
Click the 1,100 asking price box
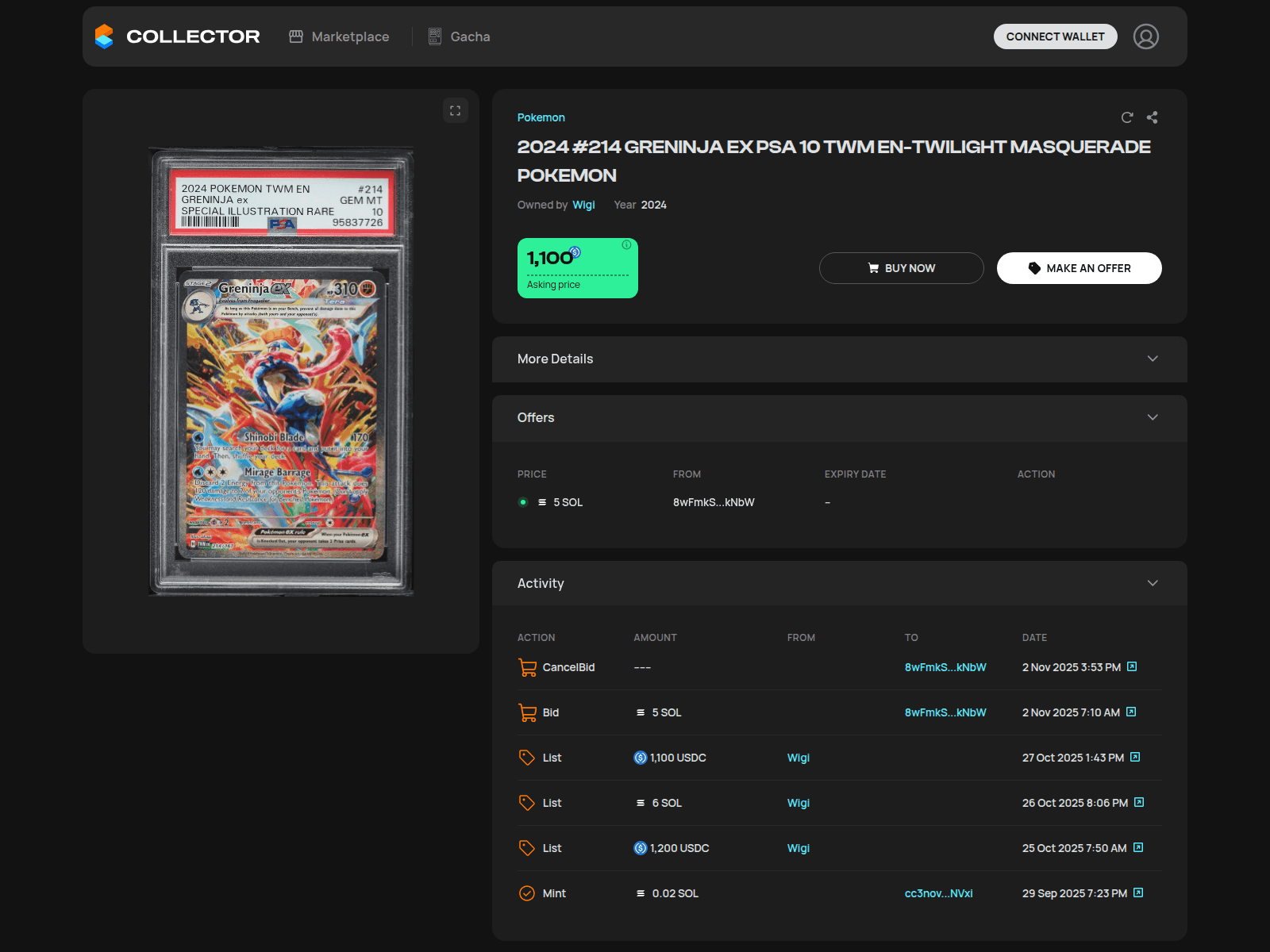[578, 268]
